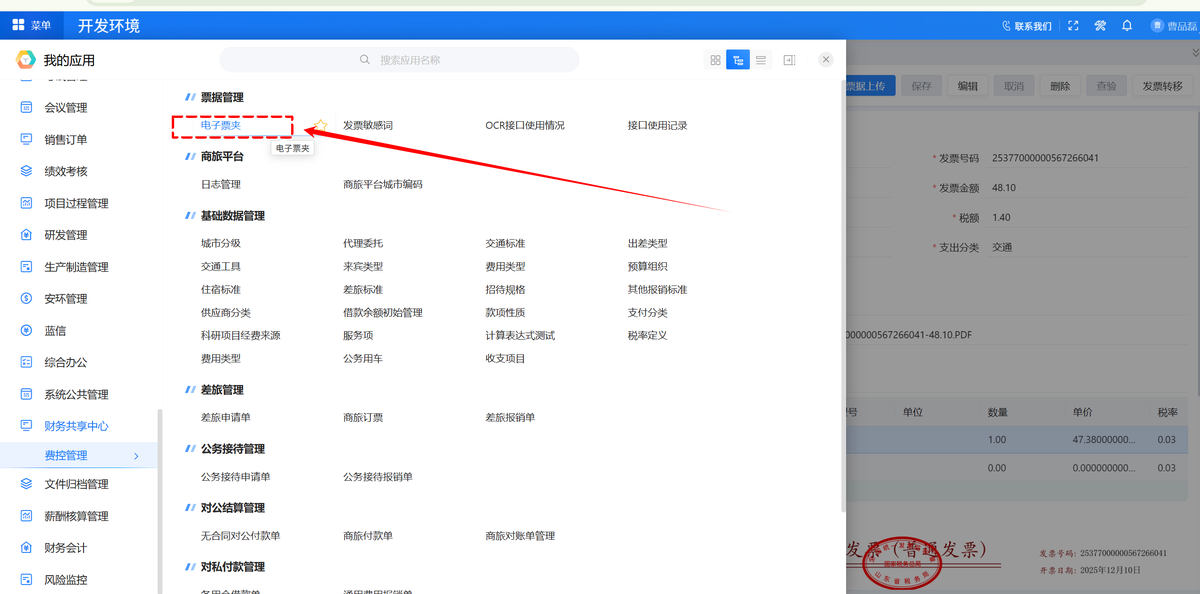The height and width of the screenshot is (594, 1200).
Task: Click the 删除 button
Action: [x=1060, y=87]
